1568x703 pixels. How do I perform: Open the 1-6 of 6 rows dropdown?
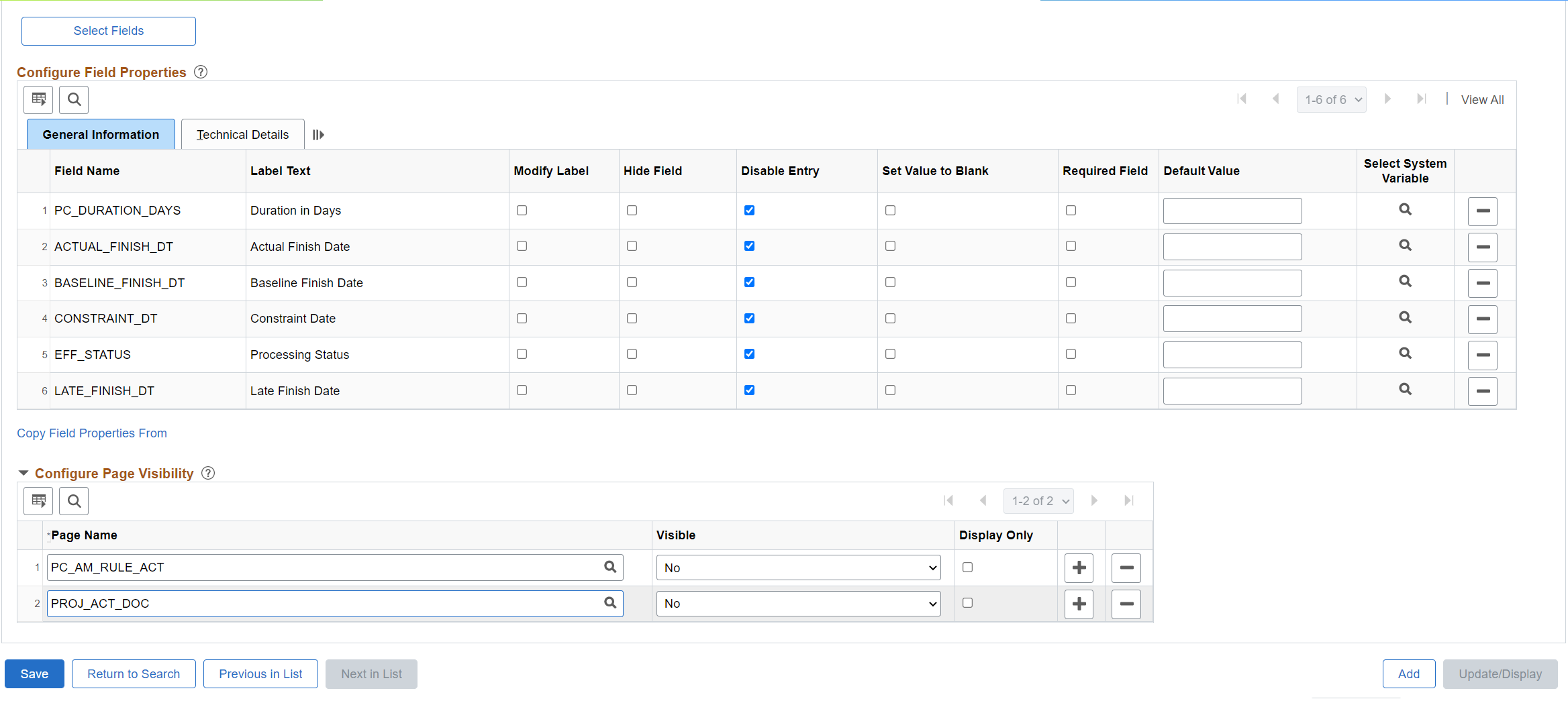pos(1332,100)
